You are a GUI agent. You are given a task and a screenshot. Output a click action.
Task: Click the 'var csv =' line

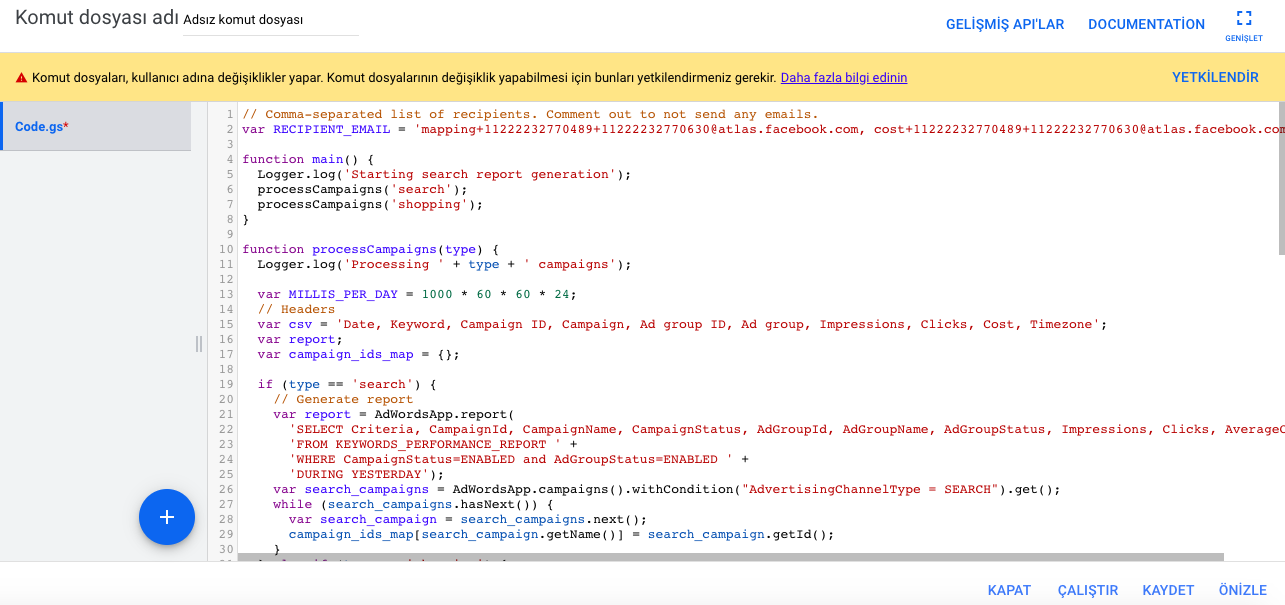[682, 324]
